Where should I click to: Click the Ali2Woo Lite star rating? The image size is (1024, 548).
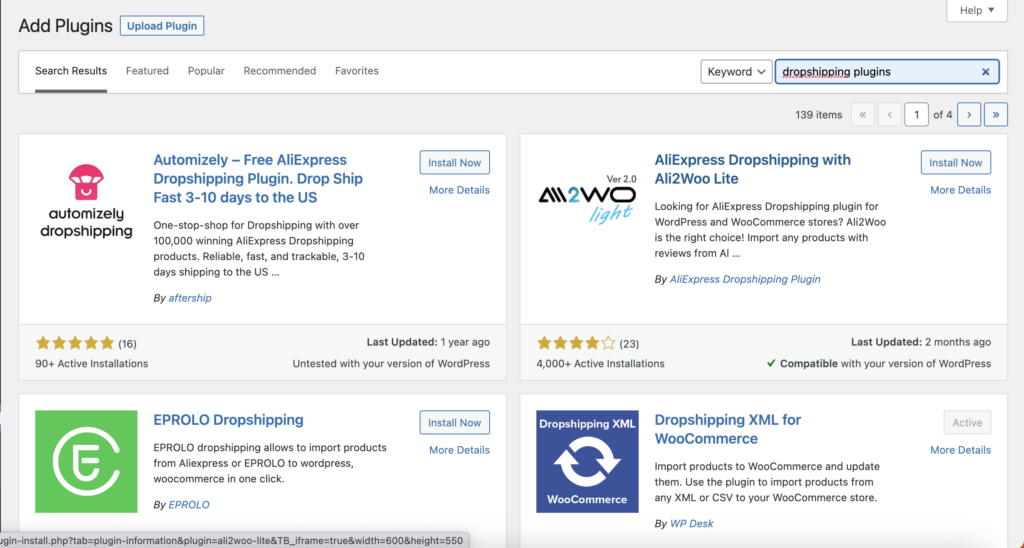coord(576,343)
